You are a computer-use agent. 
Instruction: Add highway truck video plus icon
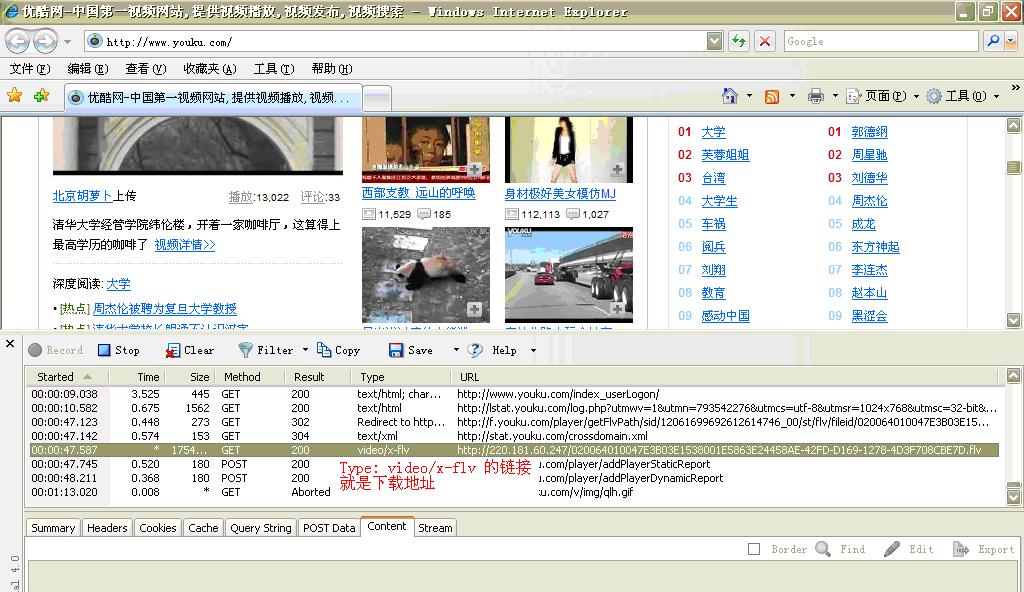coord(617,309)
